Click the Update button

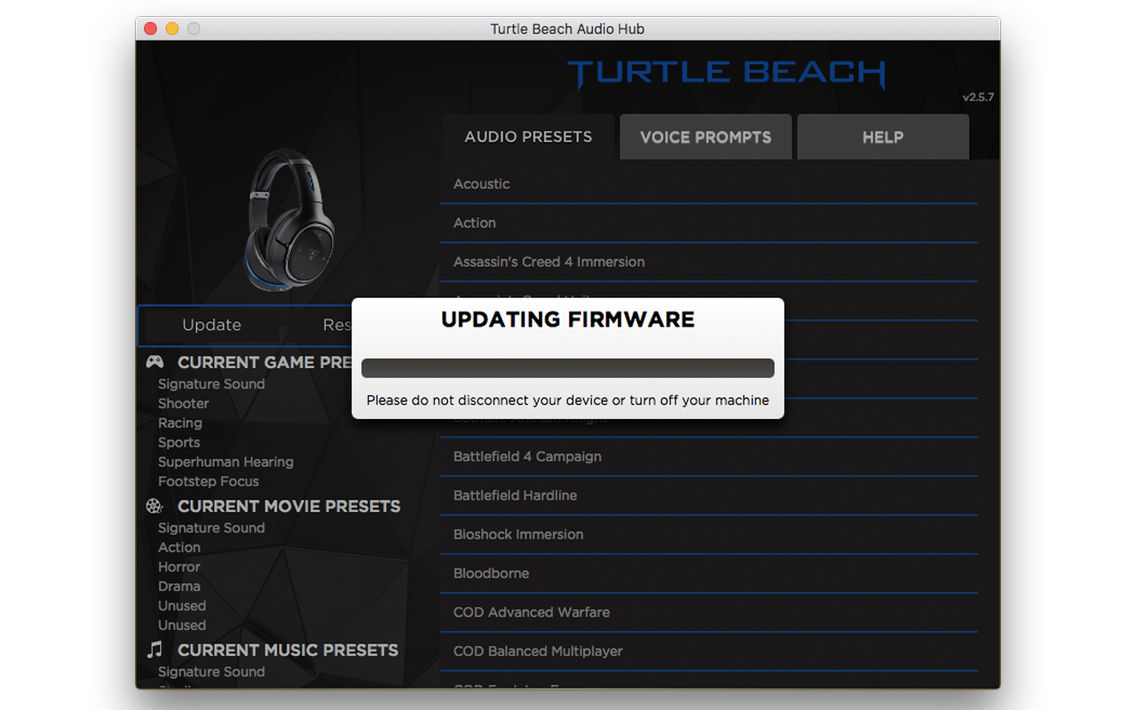tap(212, 325)
